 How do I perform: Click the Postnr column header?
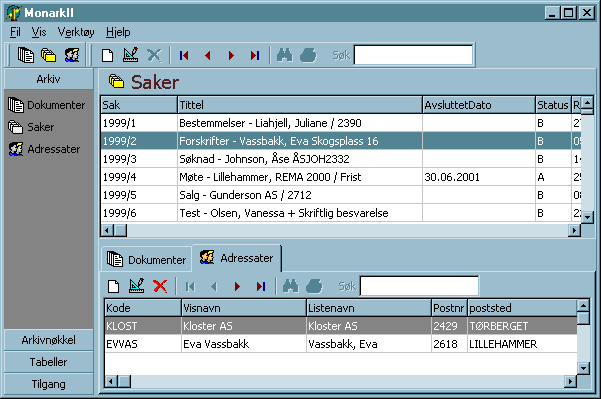point(449,308)
